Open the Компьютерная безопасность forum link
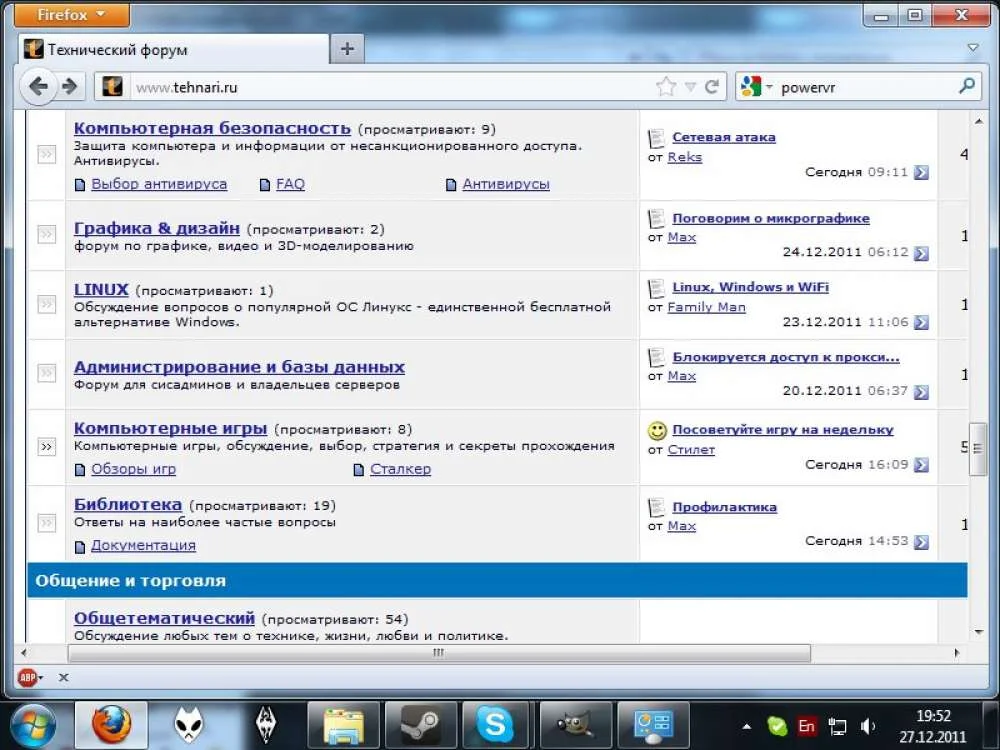This screenshot has height=750, width=1000. click(x=212, y=128)
